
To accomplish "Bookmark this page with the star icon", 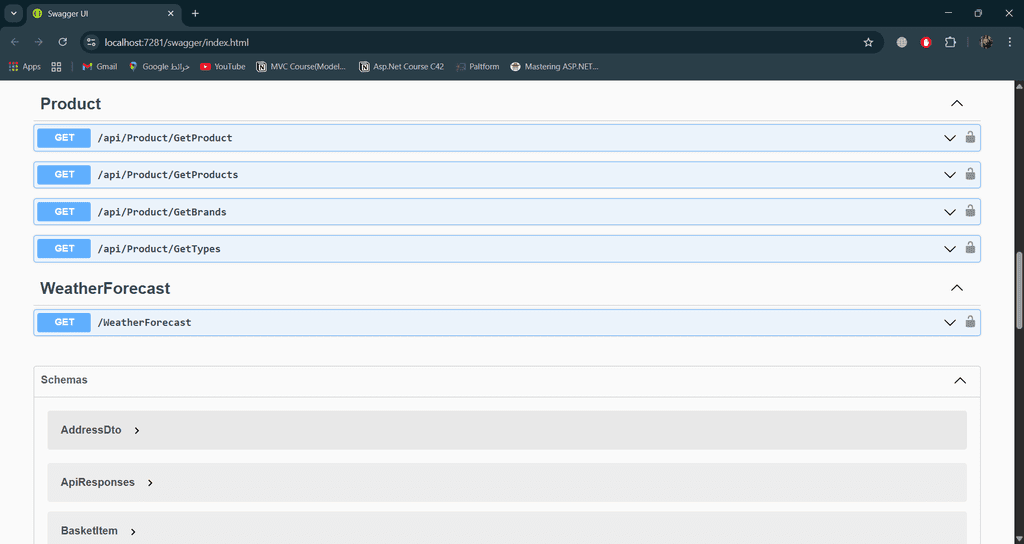I will [x=868, y=42].
